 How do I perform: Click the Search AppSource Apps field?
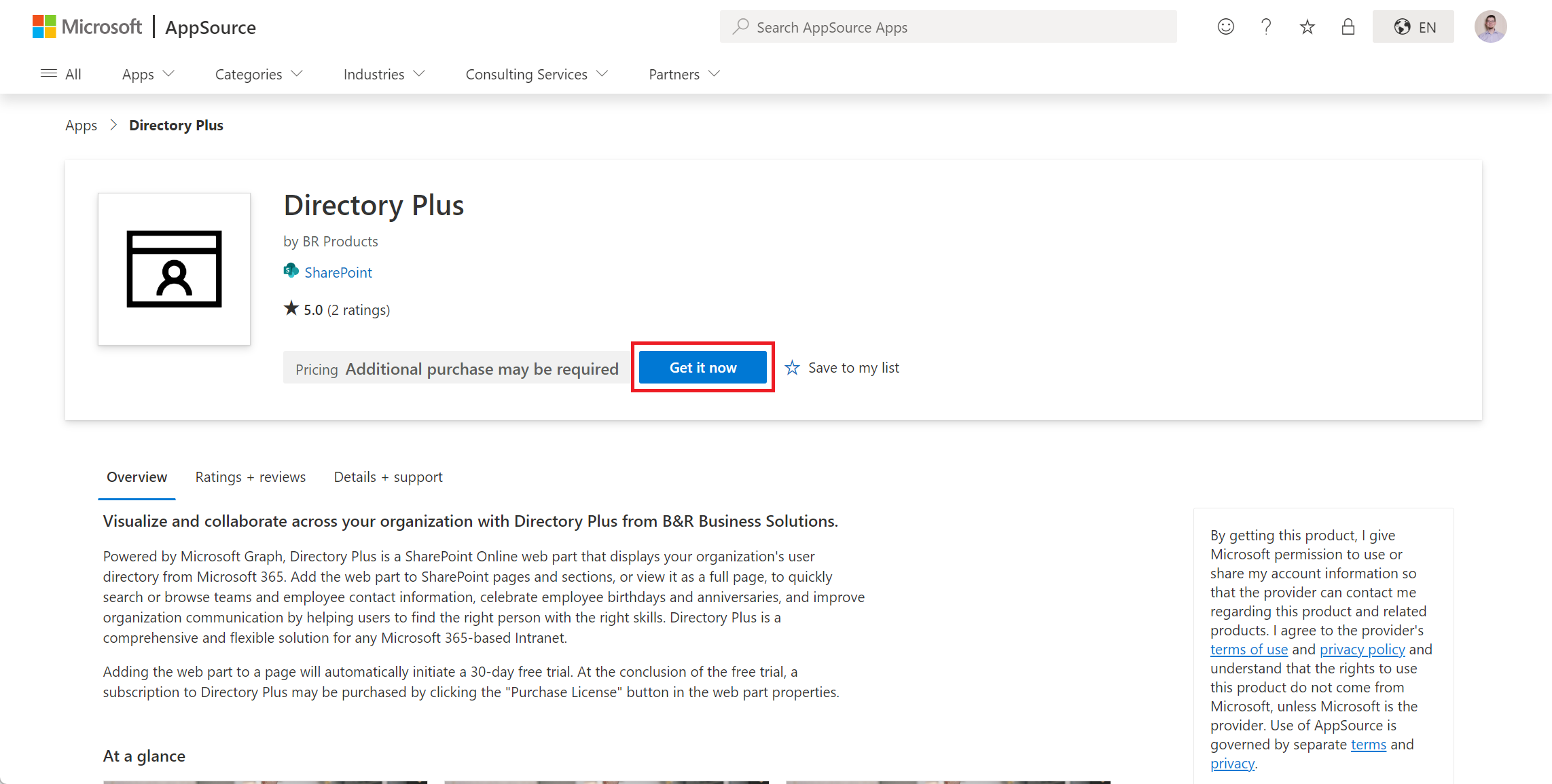point(948,27)
